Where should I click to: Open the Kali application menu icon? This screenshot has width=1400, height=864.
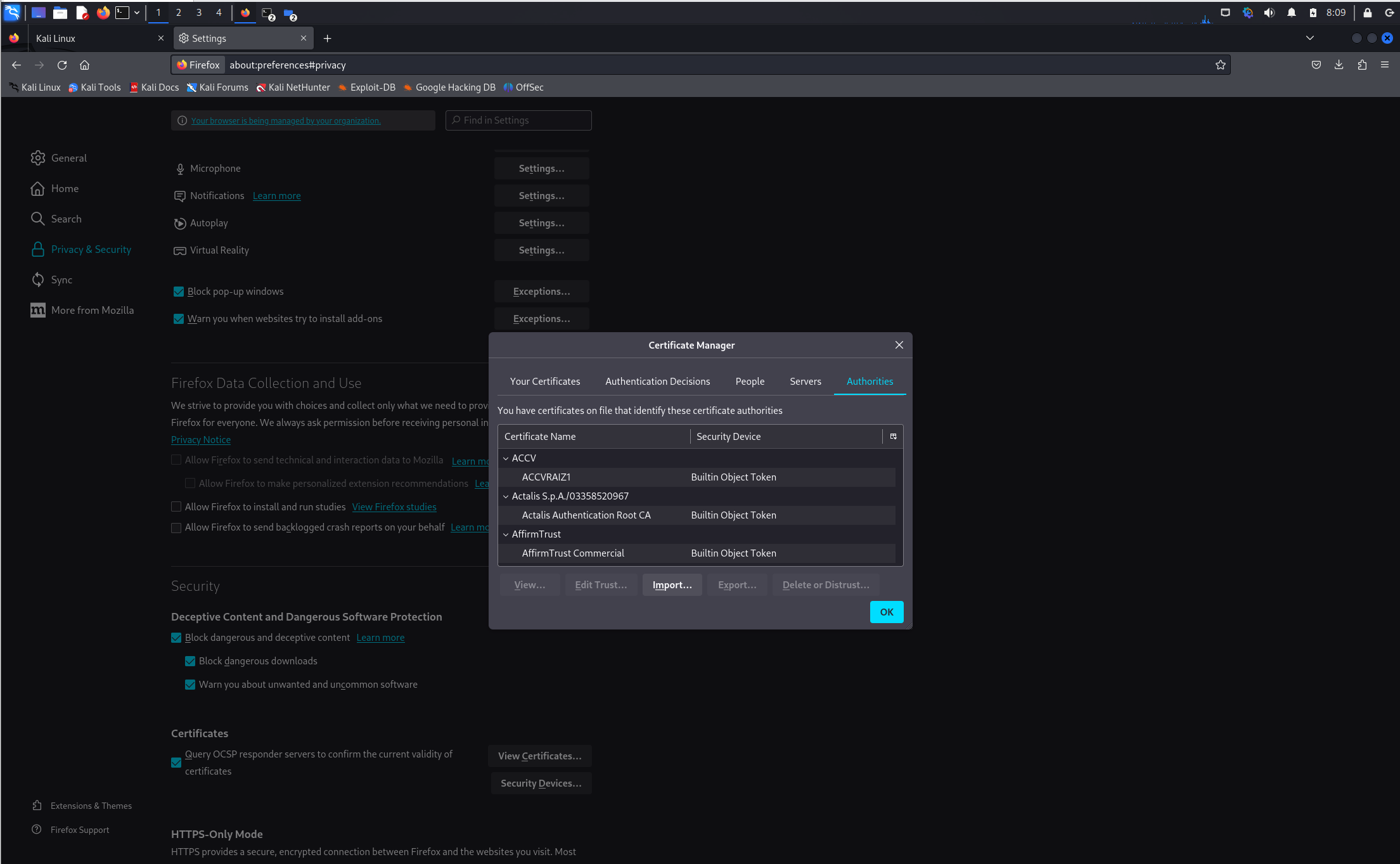coord(12,12)
